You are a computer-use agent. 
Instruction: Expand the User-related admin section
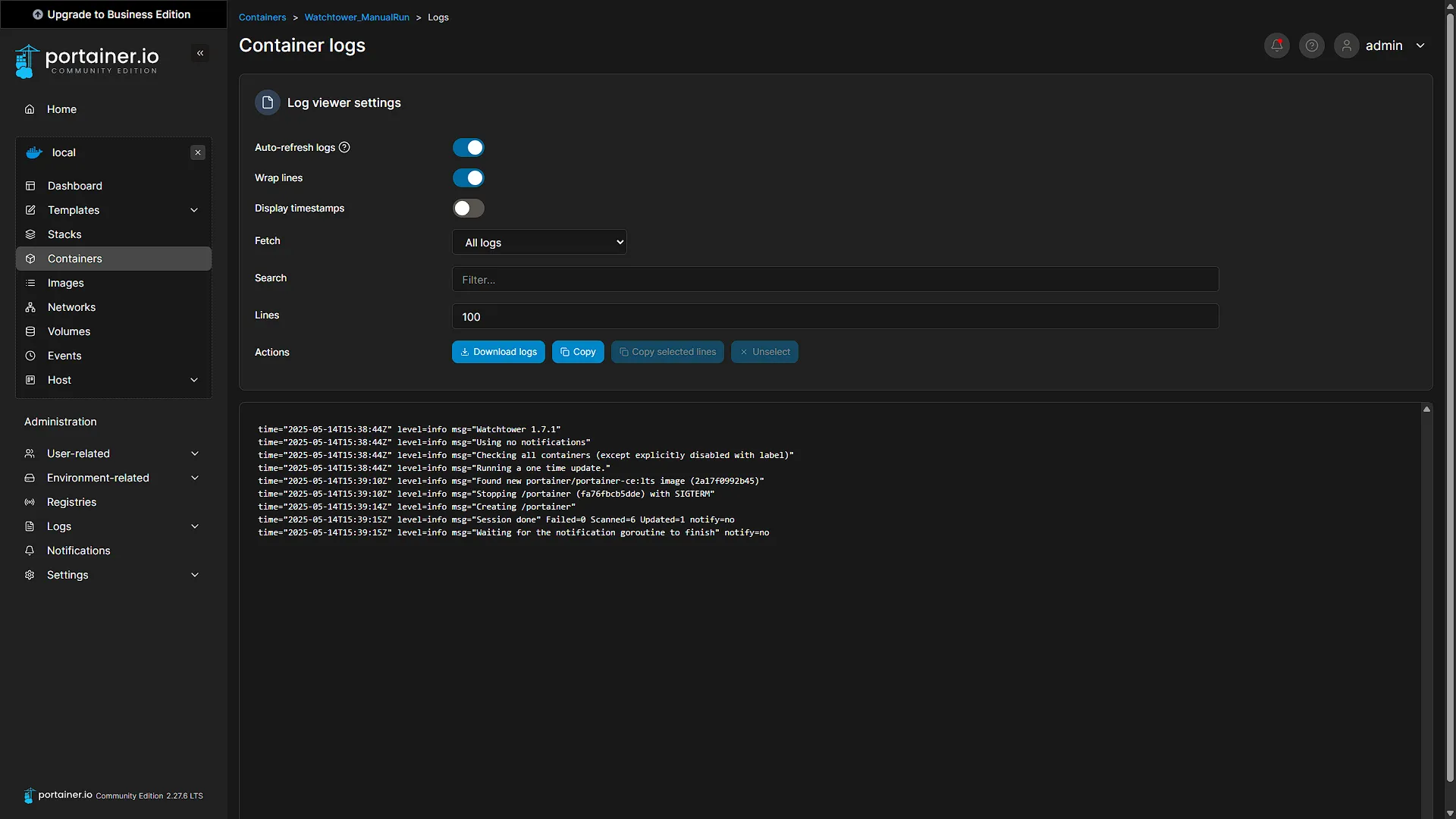(x=114, y=453)
